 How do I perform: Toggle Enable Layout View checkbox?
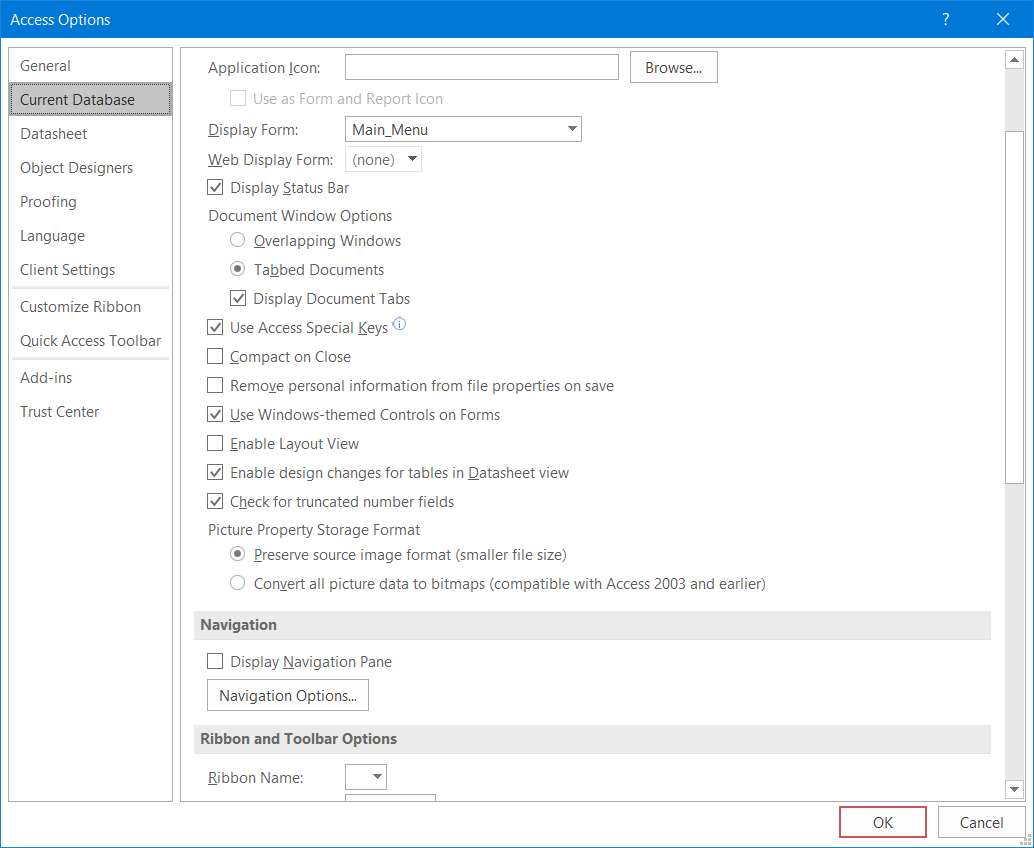(x=215, y=444)
